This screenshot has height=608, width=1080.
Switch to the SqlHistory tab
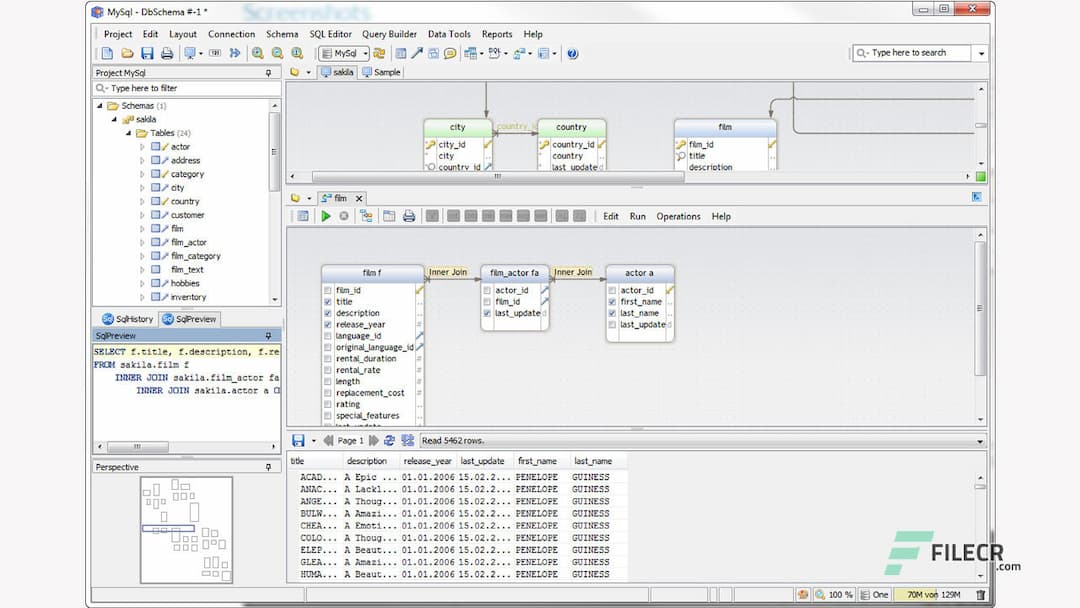click(x=128, y=319)
